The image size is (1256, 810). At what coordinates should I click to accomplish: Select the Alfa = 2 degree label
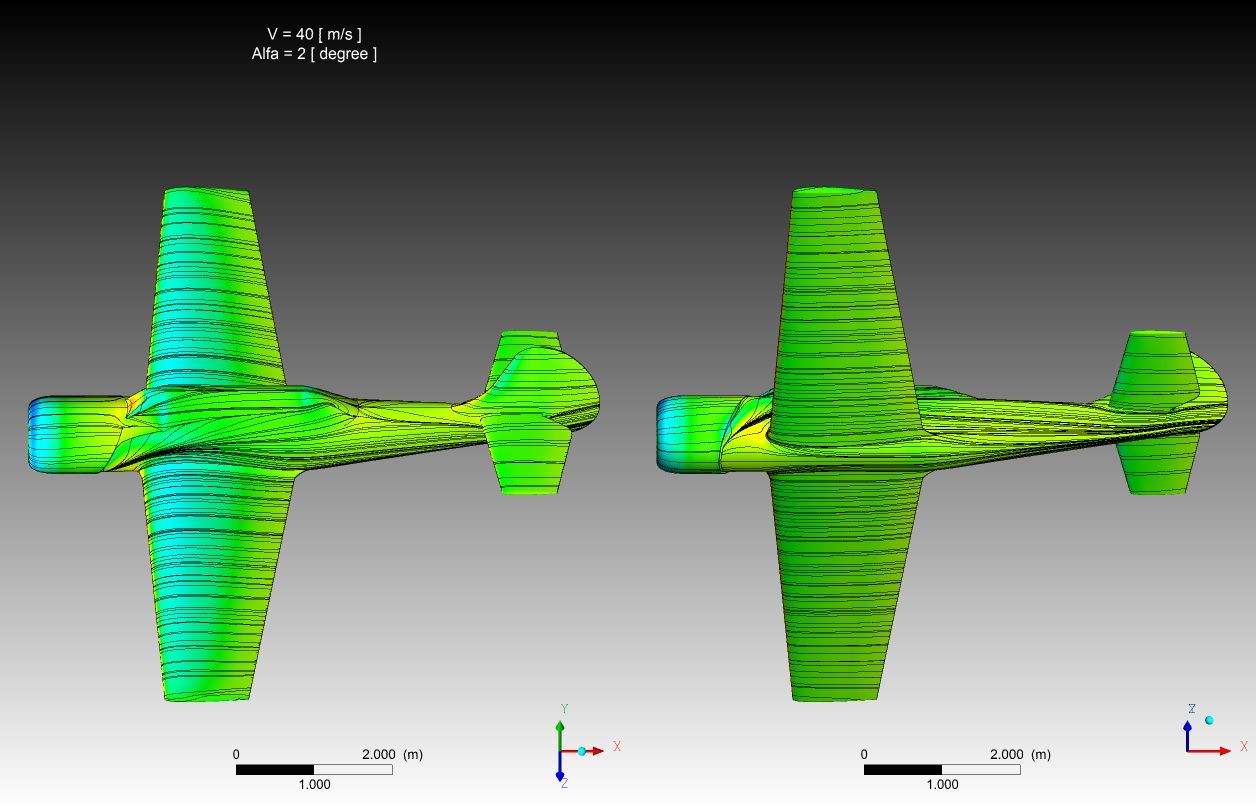pos(314,54)
